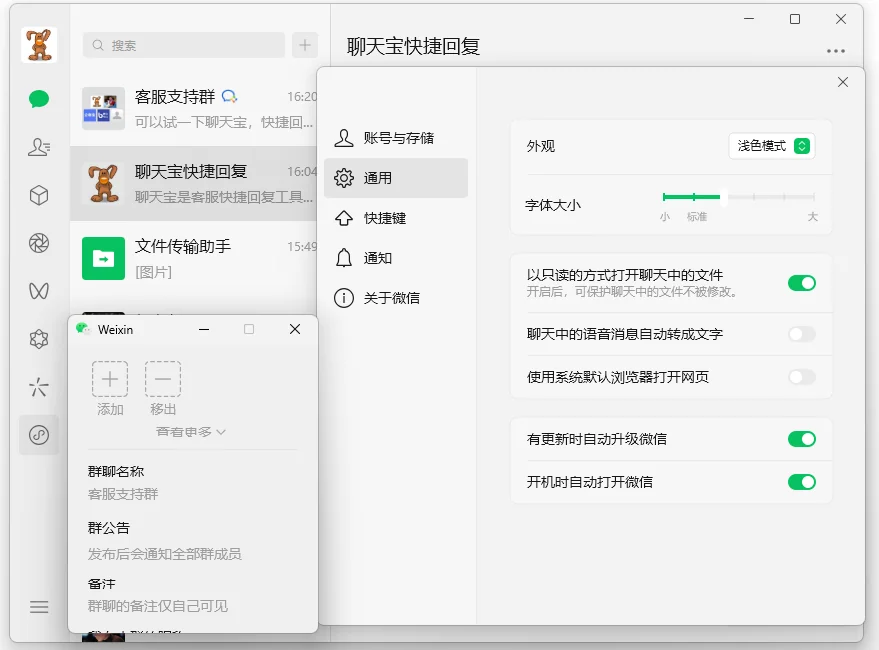Open Moments aperture icon in sidebar

[x=39, y=243]
